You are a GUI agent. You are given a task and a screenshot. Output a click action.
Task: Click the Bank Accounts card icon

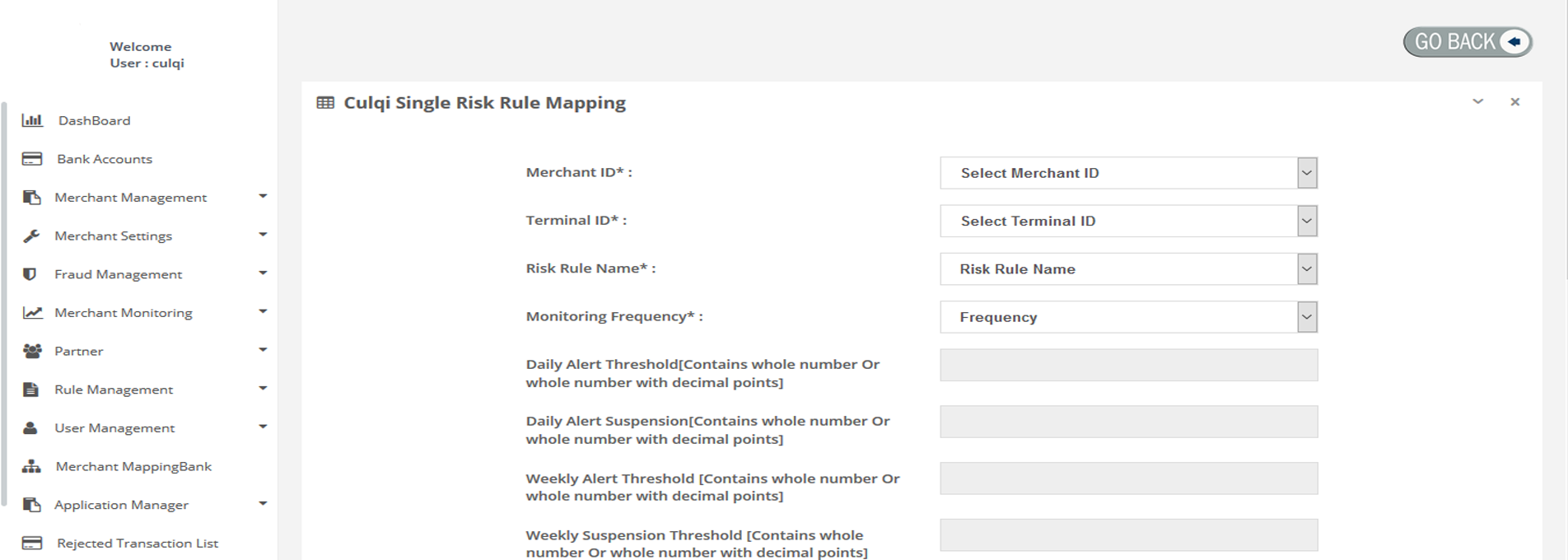[32, 159]
